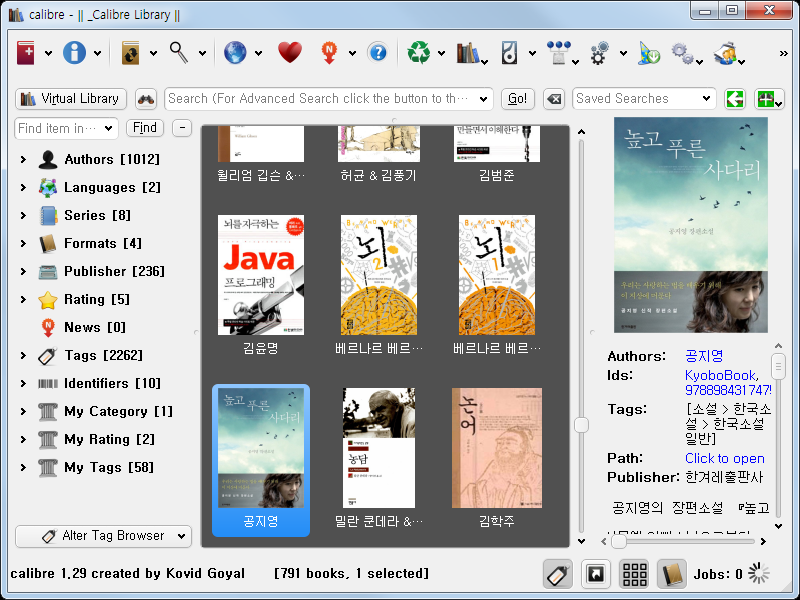
Task: Open advanced search via binoculars icon
Action: [146, 99]
